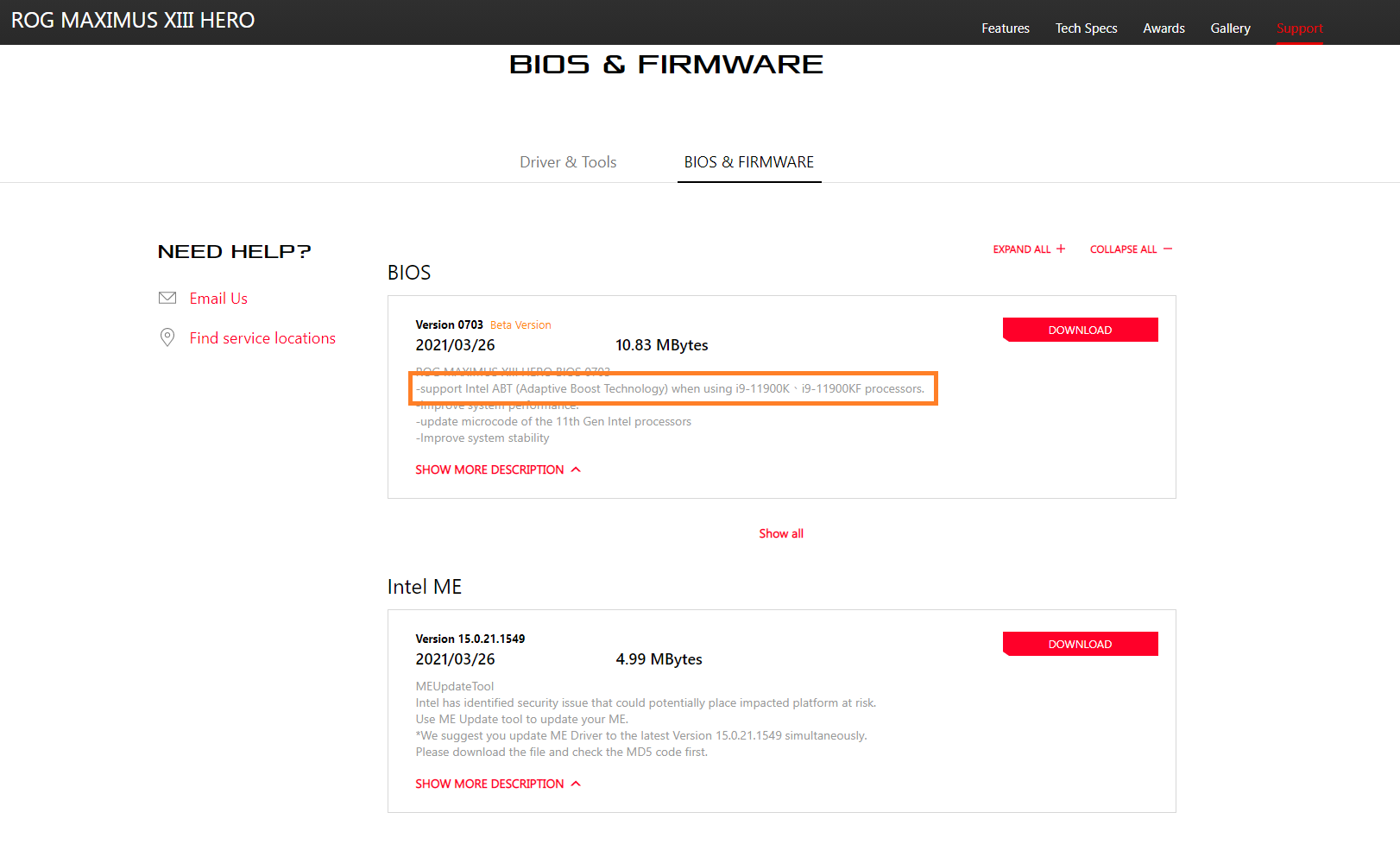Image resolution: width=1400 pixels, height=844 pixels.
Task: Collapse all firmware entries
Action: click(x=1123, y=249)
